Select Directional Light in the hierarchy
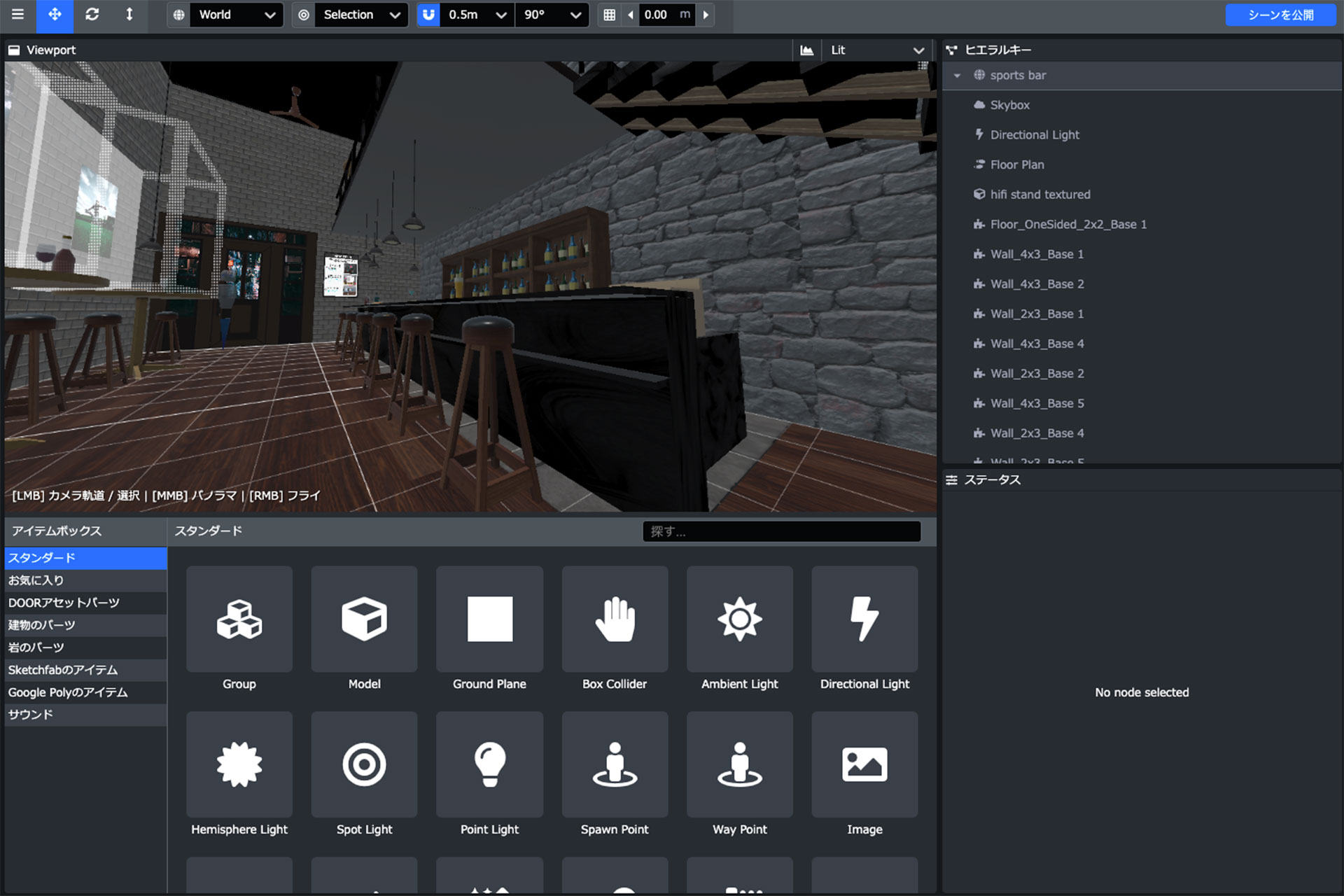 point(1142,135)
